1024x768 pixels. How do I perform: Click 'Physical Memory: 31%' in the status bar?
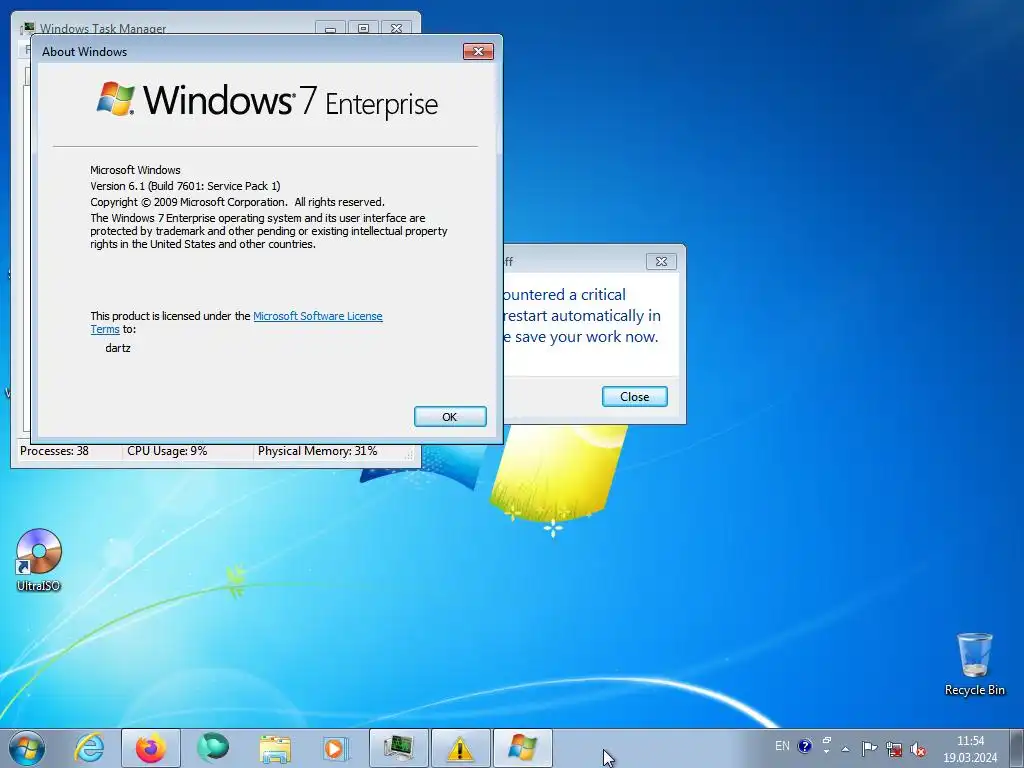[317, 451]
